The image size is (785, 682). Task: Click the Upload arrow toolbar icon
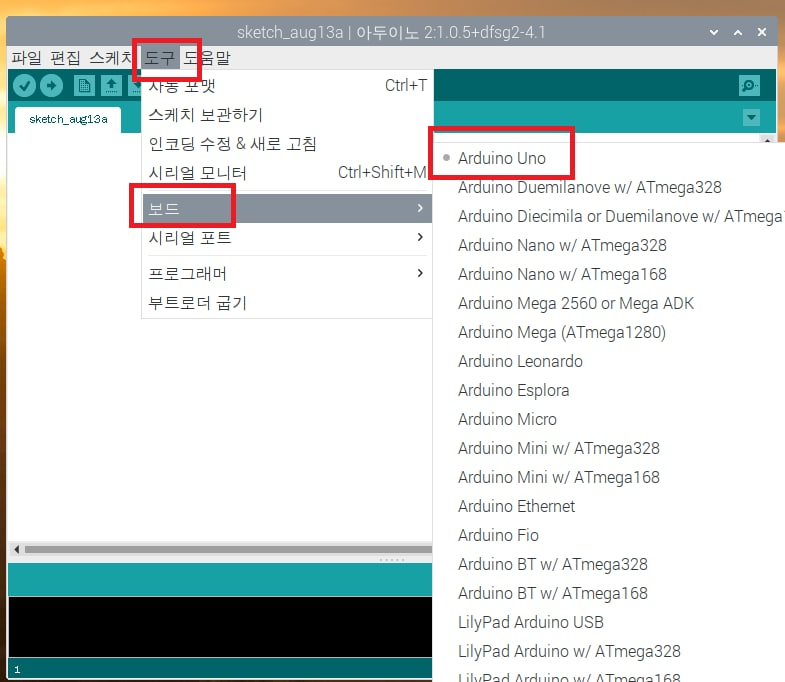click(52, 86)
